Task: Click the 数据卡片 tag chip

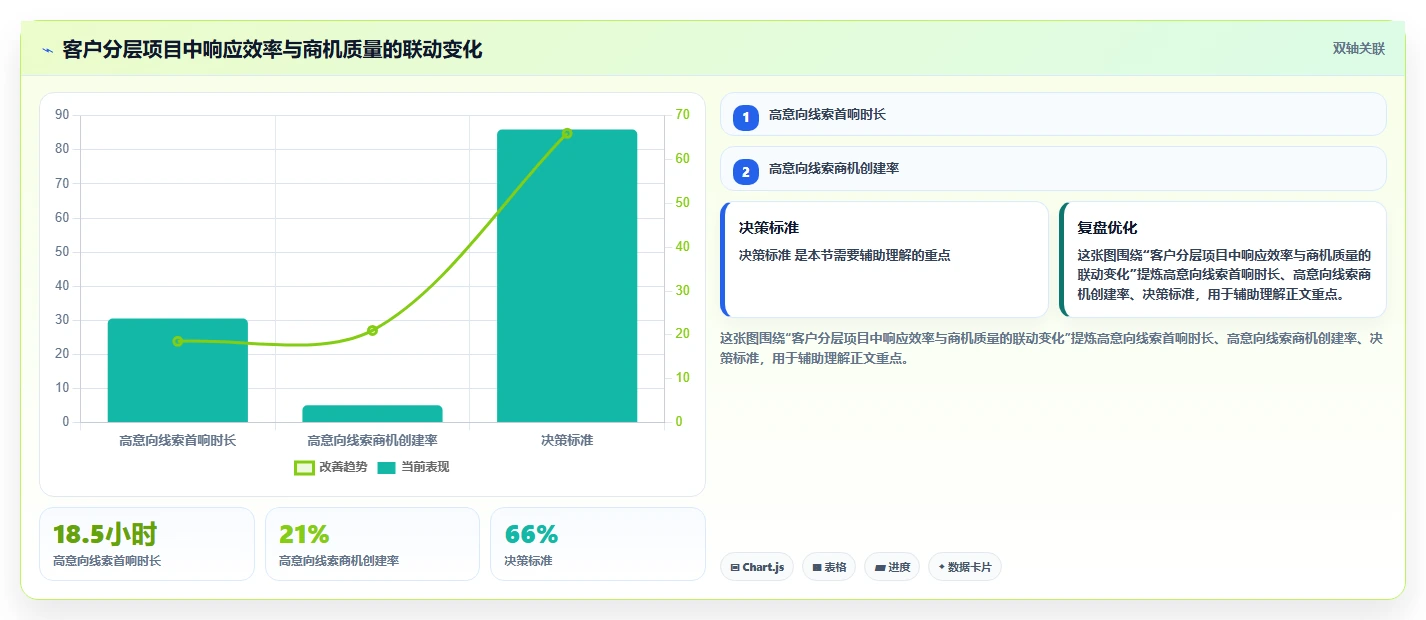Action: (x=965, y=567)
